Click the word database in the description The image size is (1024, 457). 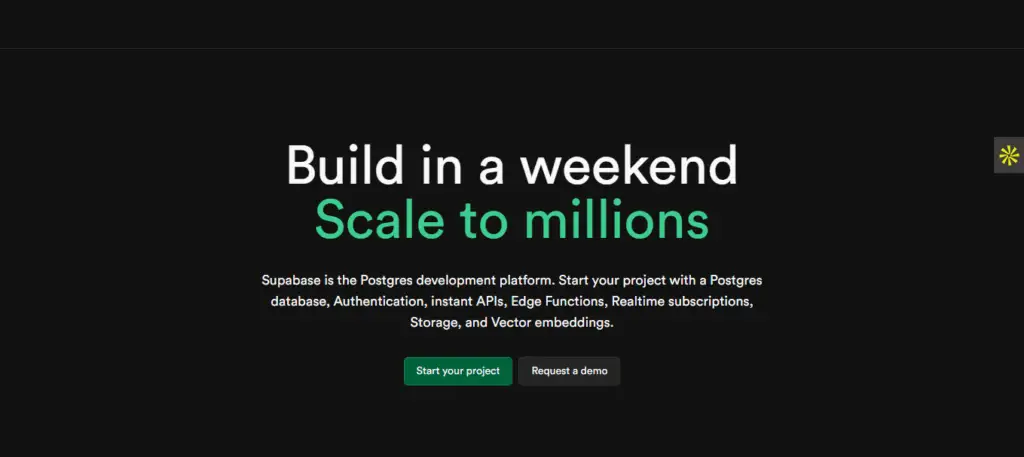click(x=298, y=301)
